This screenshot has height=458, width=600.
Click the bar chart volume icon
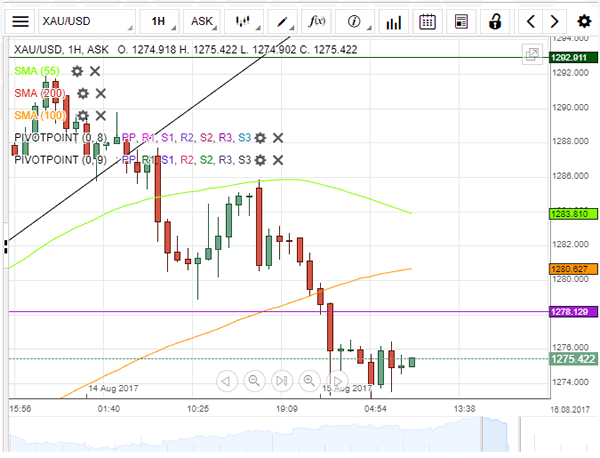pyautogui.click(x=394, y=21)
